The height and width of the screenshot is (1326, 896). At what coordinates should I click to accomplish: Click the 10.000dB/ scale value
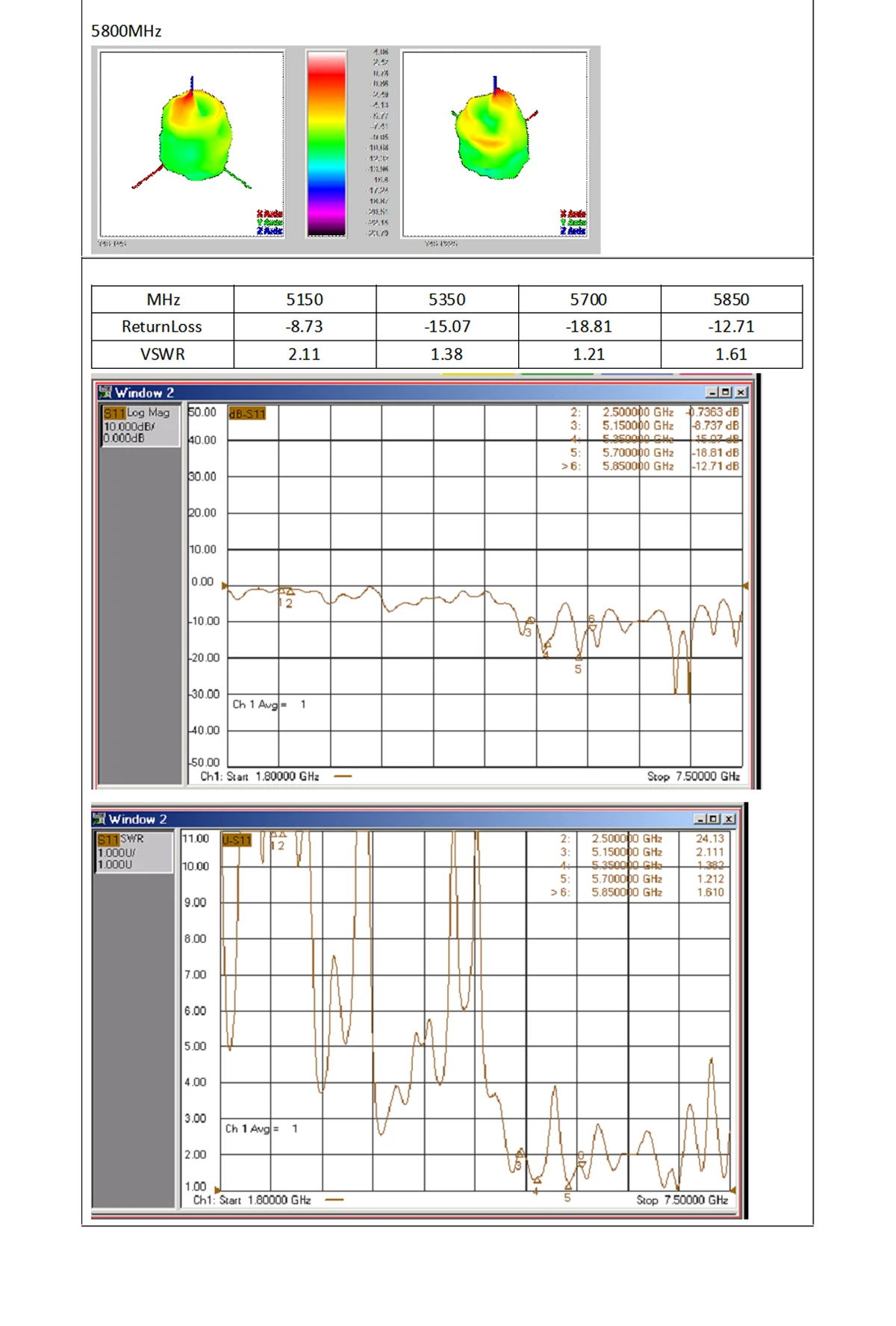129,426
